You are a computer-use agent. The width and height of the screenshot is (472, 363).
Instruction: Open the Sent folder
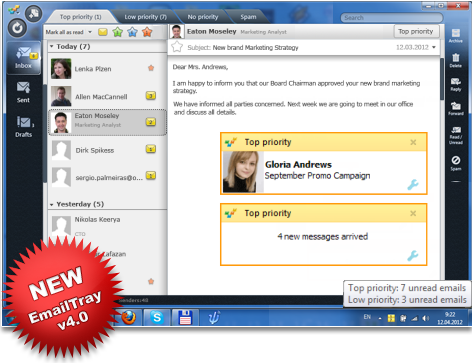(23, 93)
